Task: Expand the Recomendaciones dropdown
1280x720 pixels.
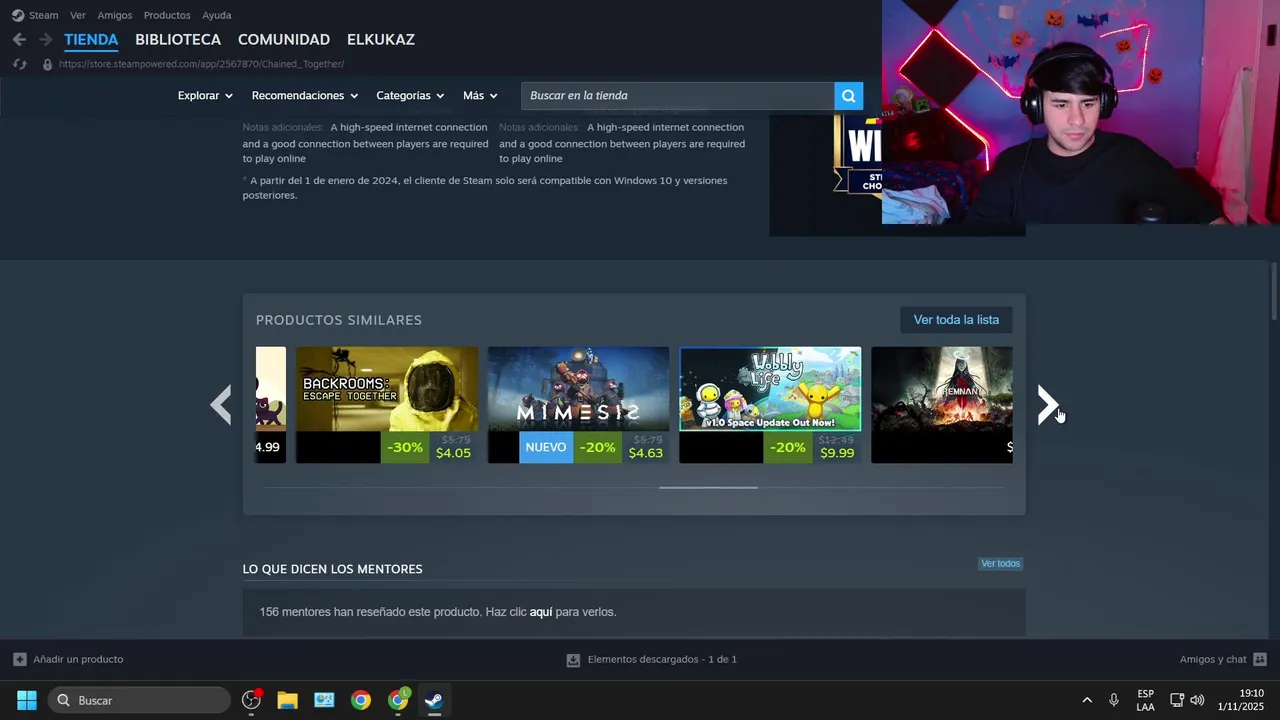Action: (x=304, y=96)
